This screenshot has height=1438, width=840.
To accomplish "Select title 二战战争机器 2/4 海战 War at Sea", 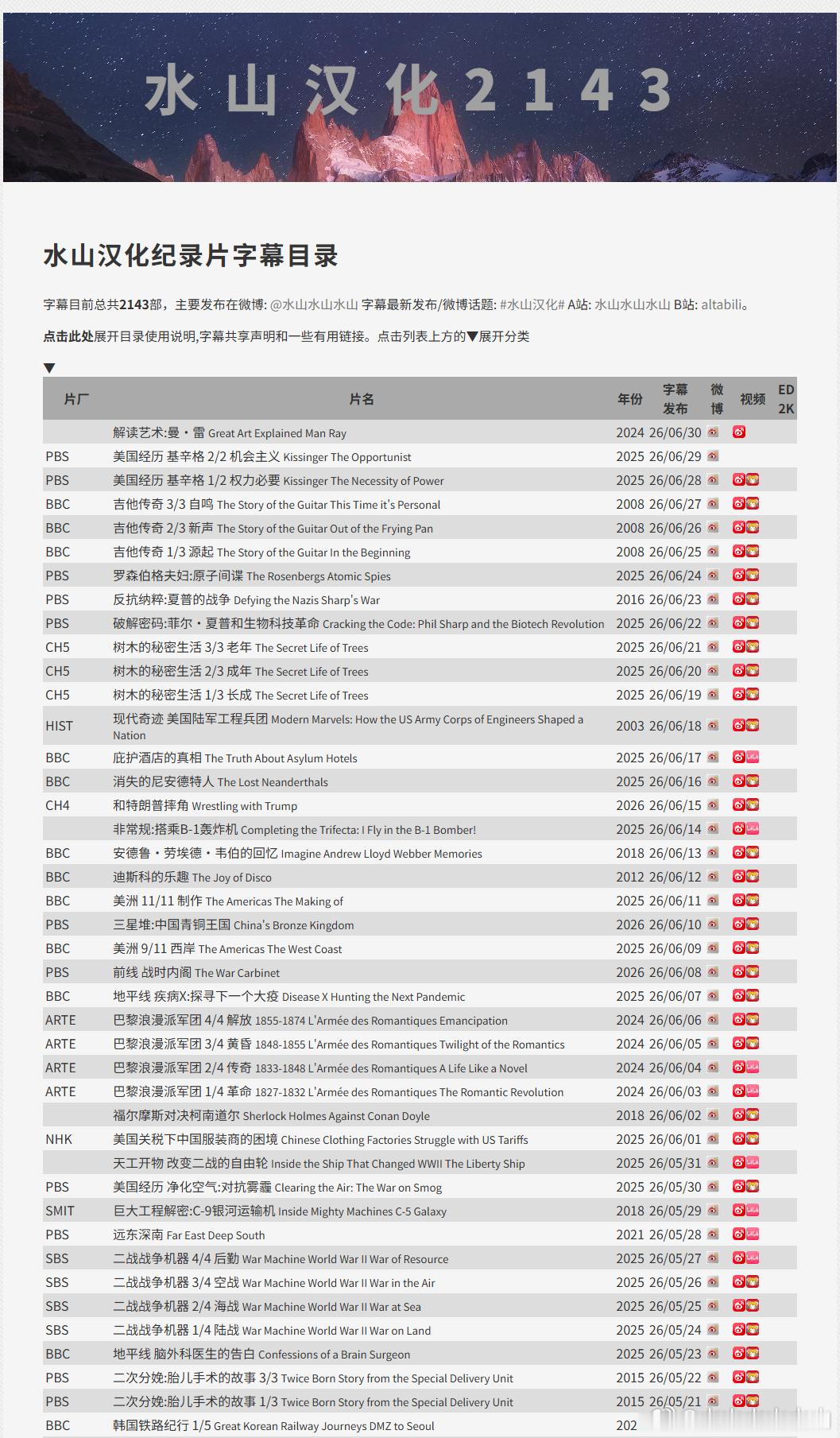I will 267,1306.
